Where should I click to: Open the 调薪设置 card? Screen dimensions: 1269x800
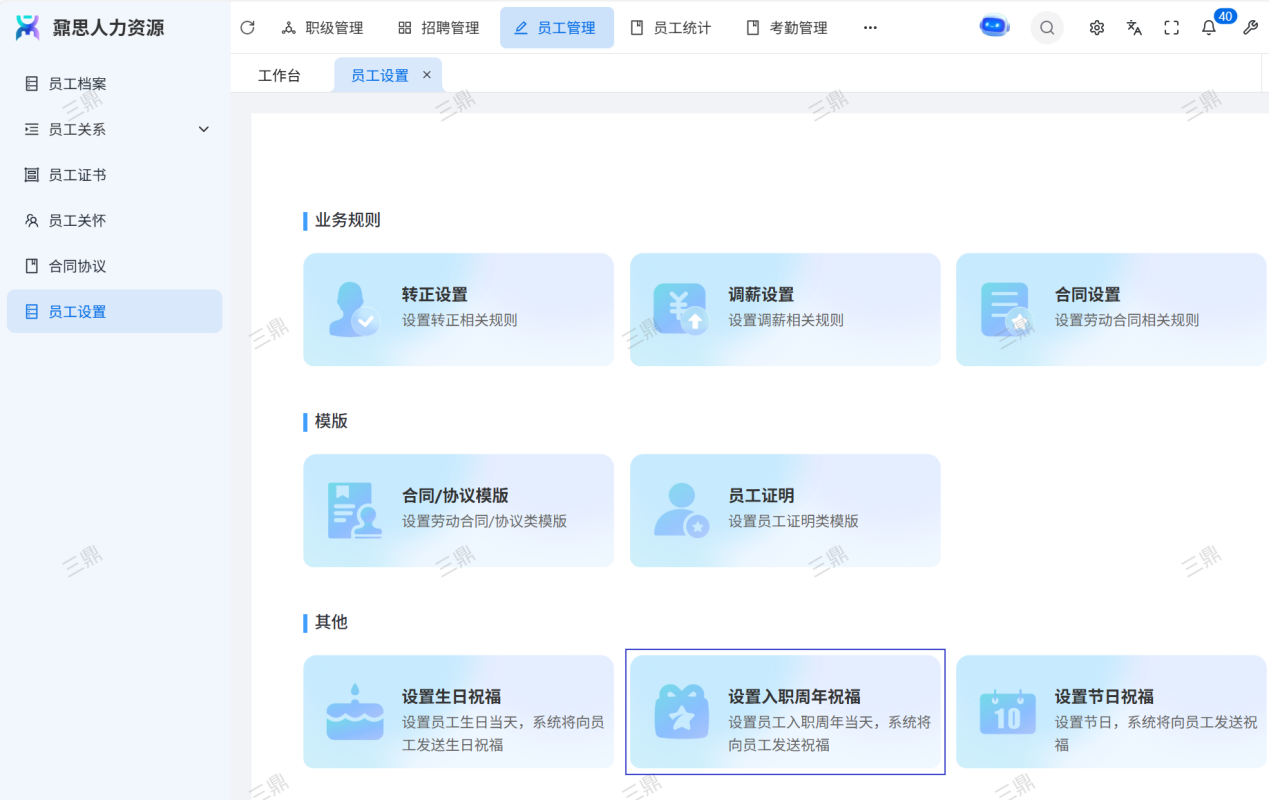click(x=784, y=309)
